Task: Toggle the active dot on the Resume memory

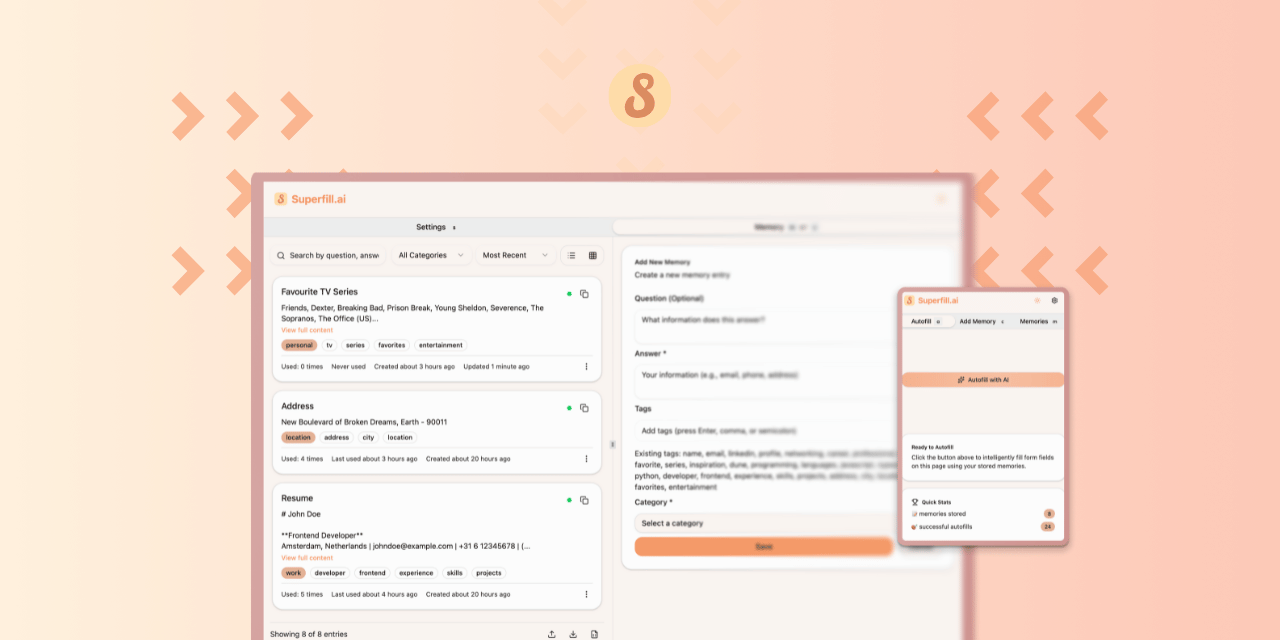Action: click(570, 498)
